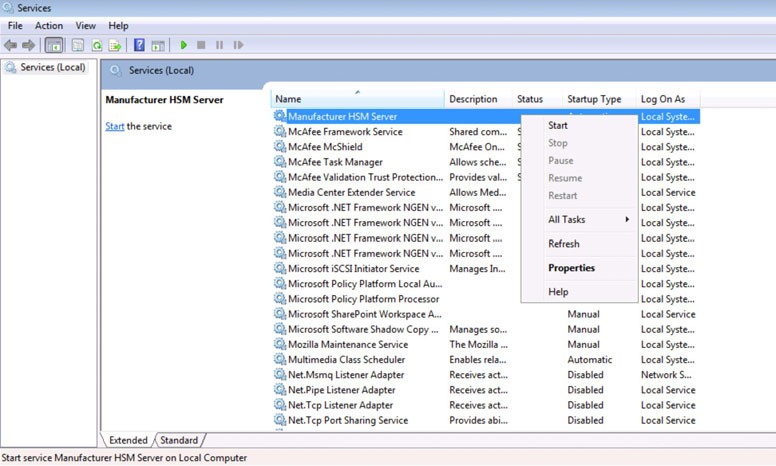The width and height of the screenshot is (776, 466).
Task: Open the Action menu
Action: 48,26
